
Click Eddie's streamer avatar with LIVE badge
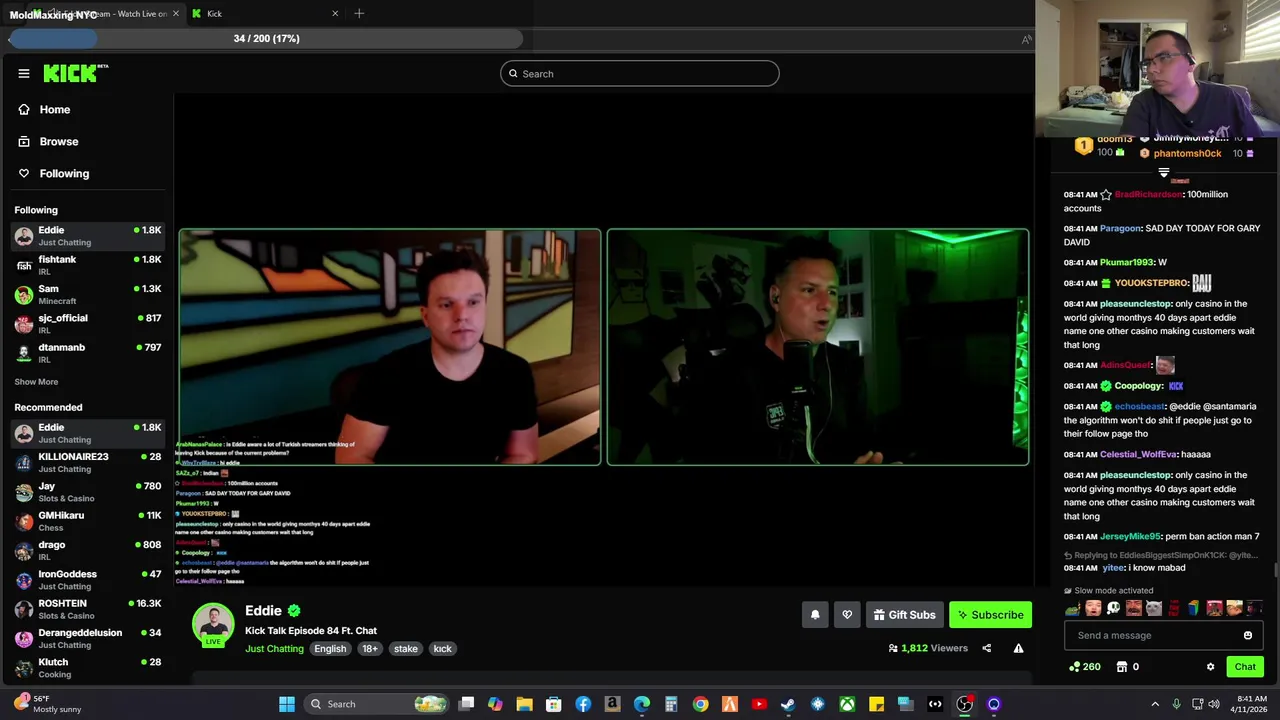coord(213,625)
